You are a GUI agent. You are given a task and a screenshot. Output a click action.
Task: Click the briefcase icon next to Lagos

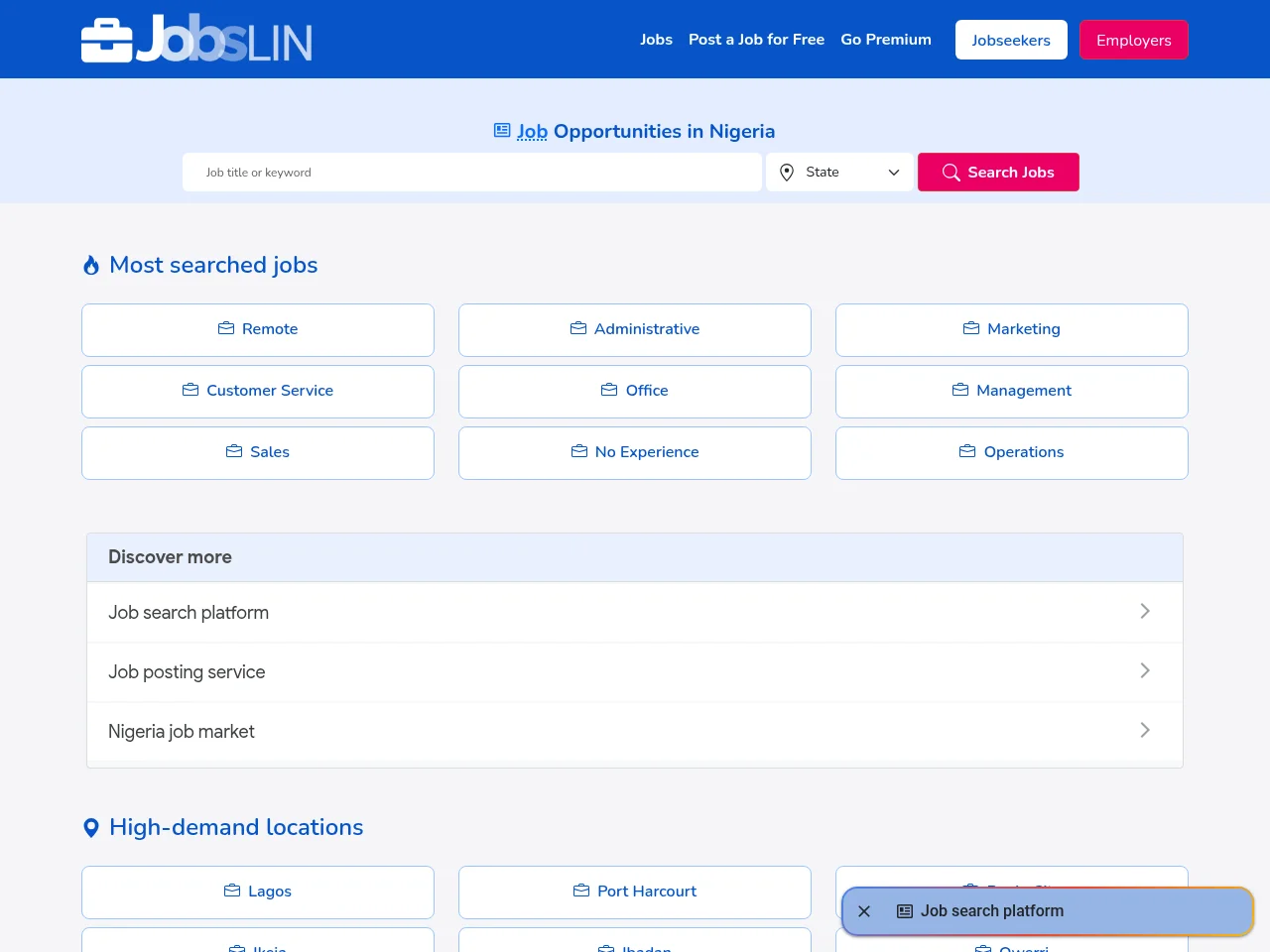[232, 891]
